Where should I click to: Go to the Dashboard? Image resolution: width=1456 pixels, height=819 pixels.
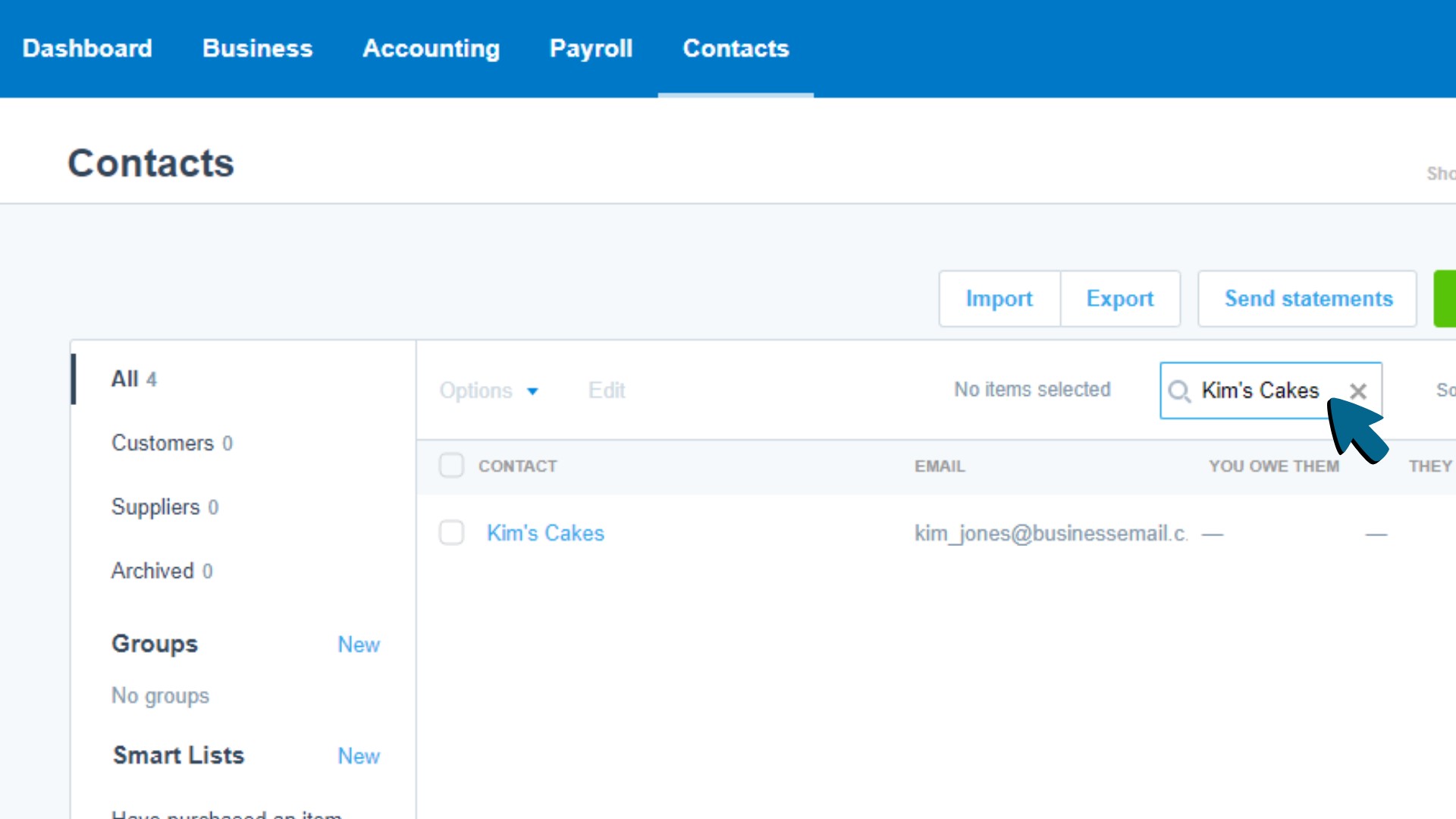click(87, 48)
